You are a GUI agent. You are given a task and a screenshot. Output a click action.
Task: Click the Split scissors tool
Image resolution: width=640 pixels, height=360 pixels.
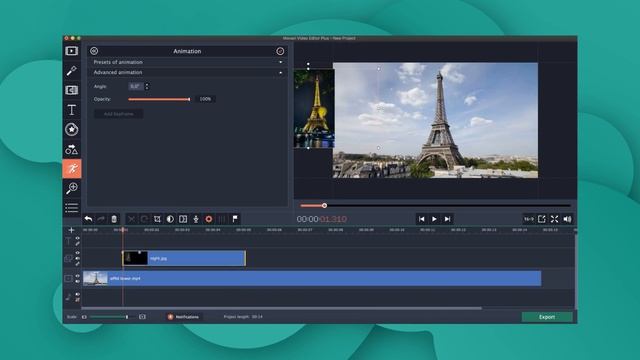[131, 219]
